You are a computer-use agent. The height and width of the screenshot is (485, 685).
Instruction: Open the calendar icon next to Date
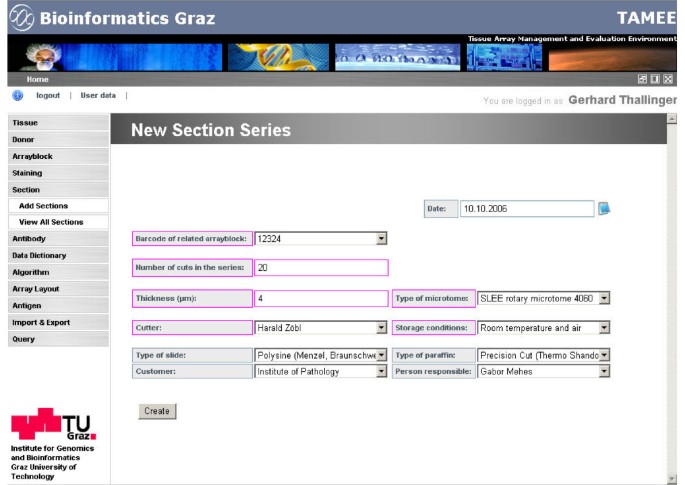point(604,208)
